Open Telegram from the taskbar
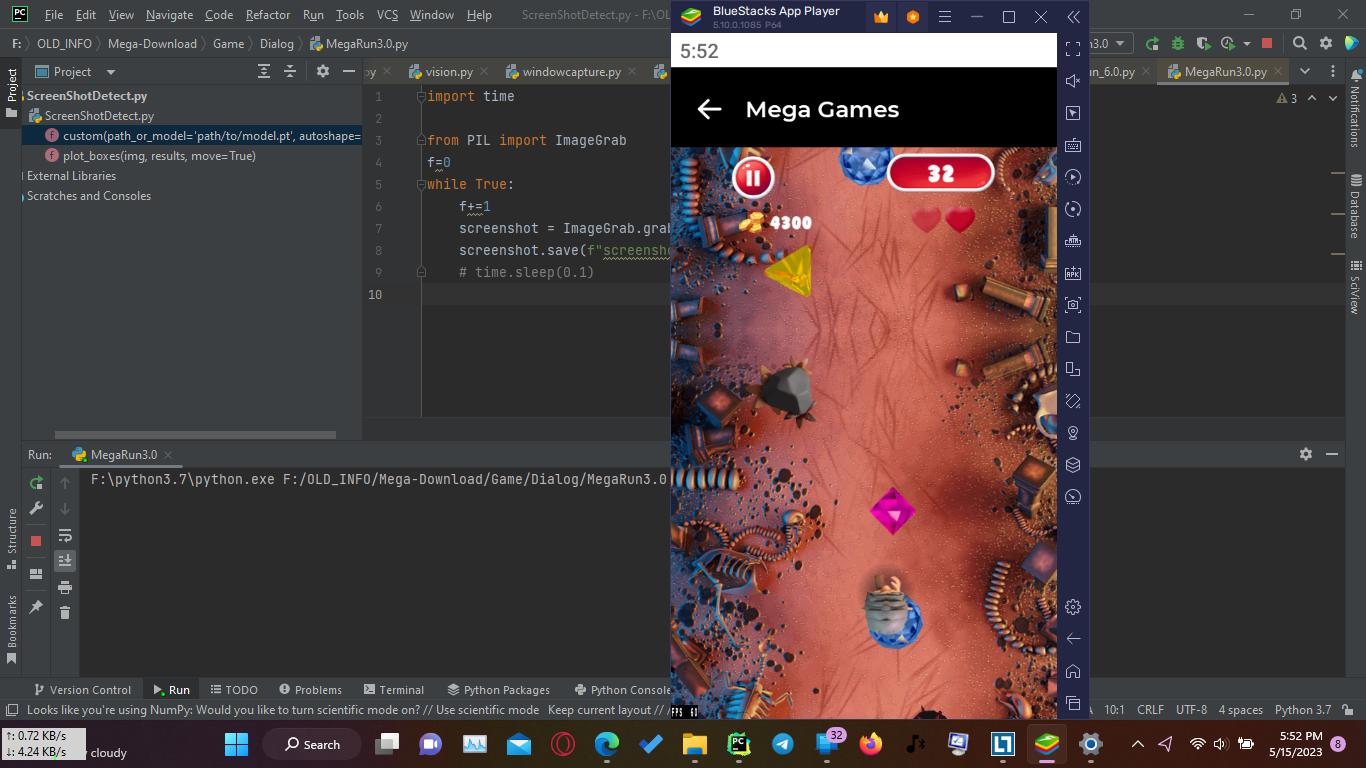 pos(783,744)
